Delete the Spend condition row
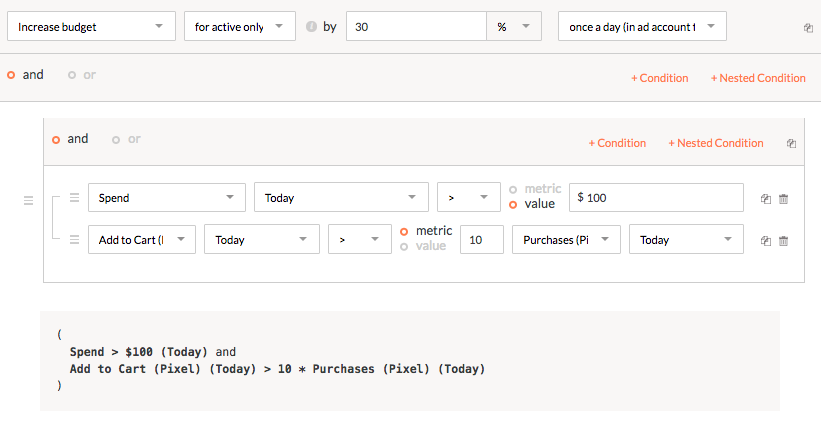Image resolution: width=821 pixels, height=422 pixels. click(783, 198)
